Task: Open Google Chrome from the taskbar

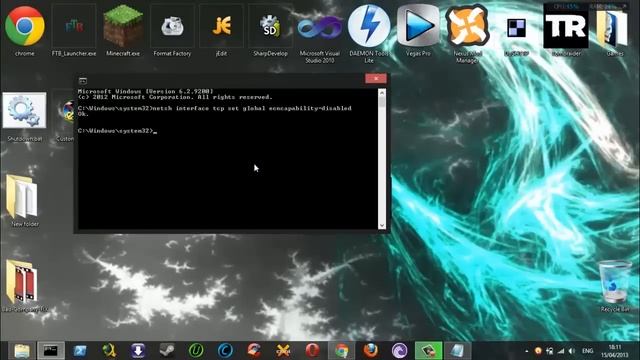Action: pyautogui.click(x=342, y=351)
